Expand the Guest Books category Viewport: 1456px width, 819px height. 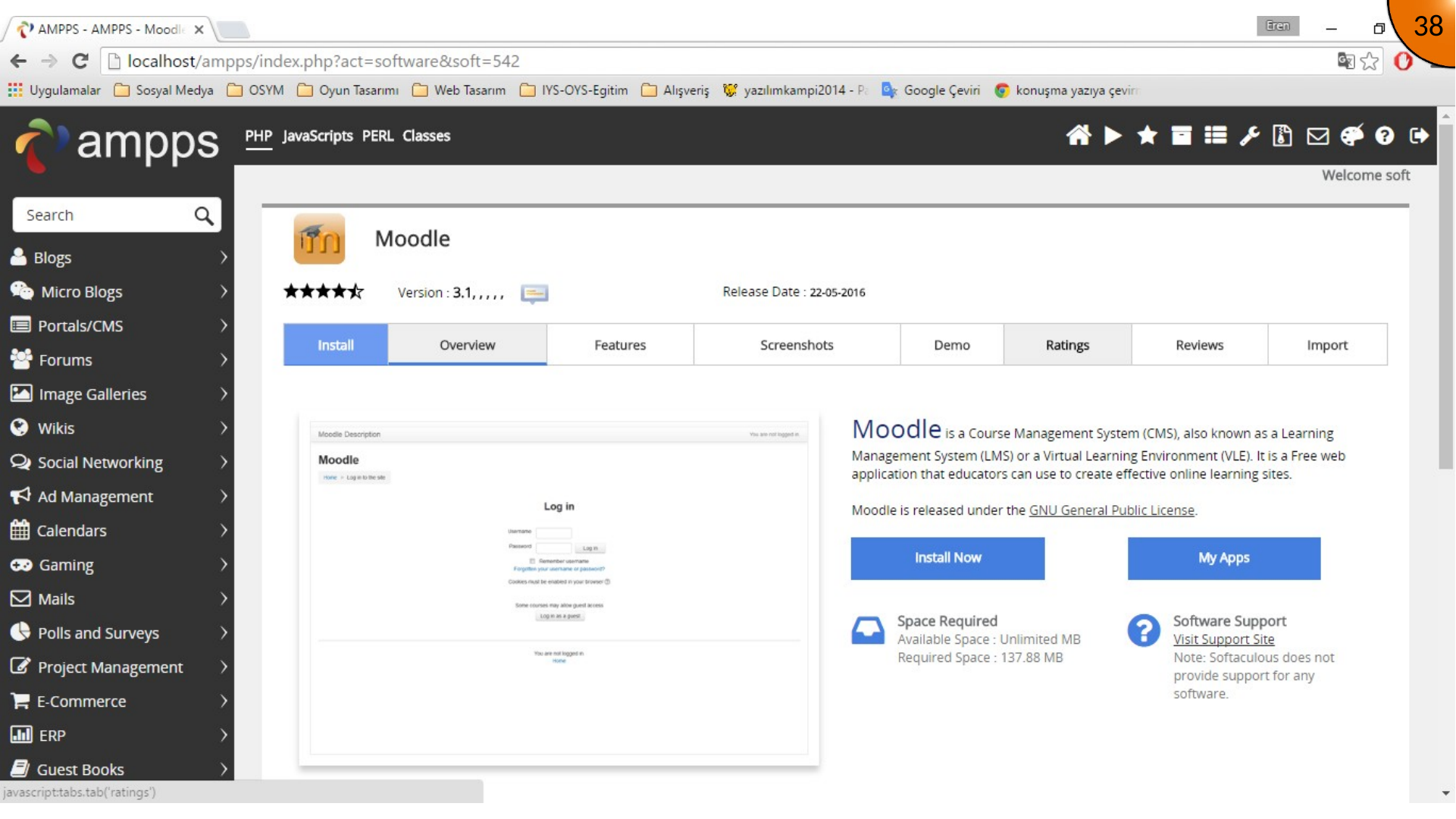coord(117,770)
